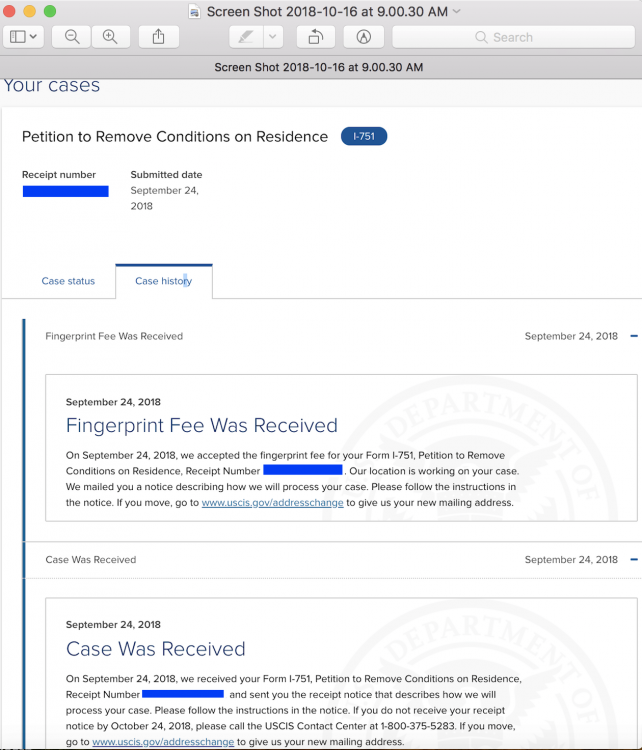This screenshot has width=642, height=750.
Task: Open the window title dropdown chevron
Action: [x=456, y=11]
